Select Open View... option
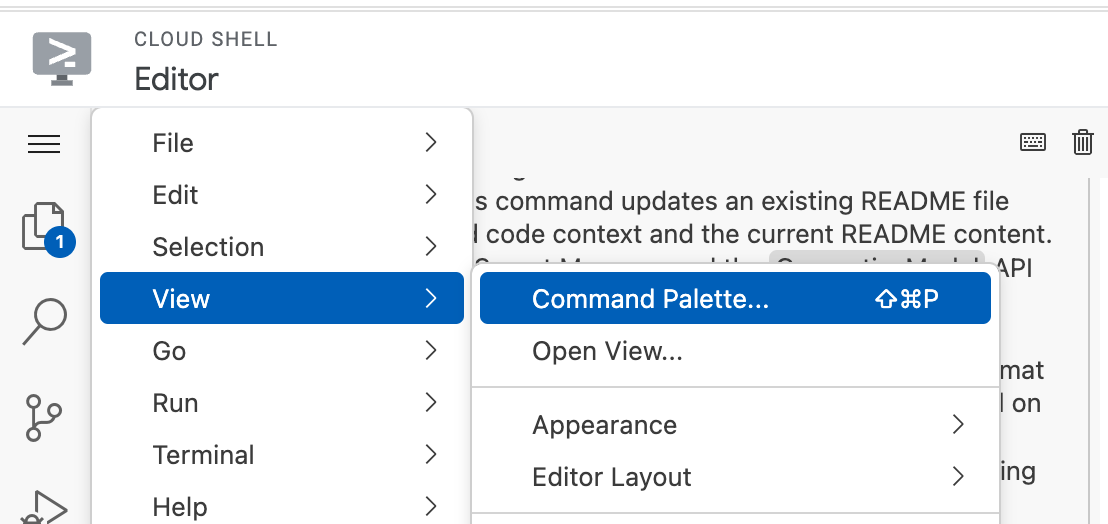 (x=607, y=351)
